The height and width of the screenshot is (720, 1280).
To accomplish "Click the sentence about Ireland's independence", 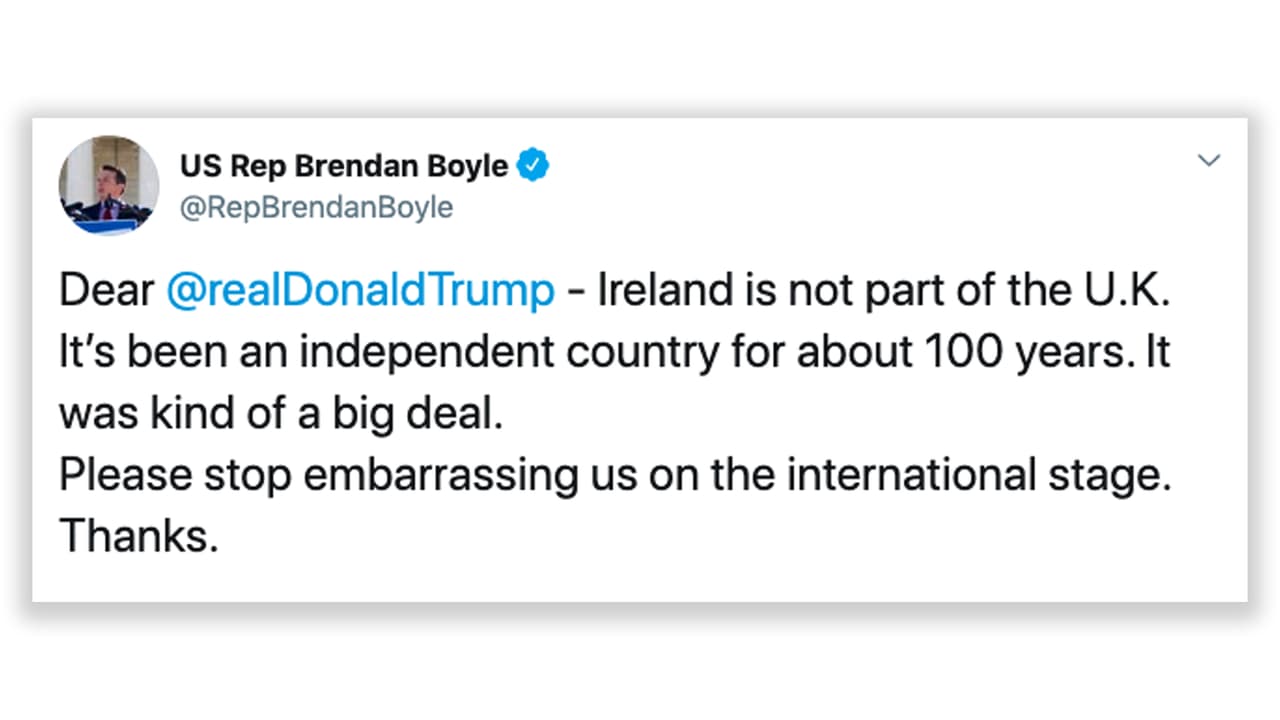I will (x=616, y=351).
